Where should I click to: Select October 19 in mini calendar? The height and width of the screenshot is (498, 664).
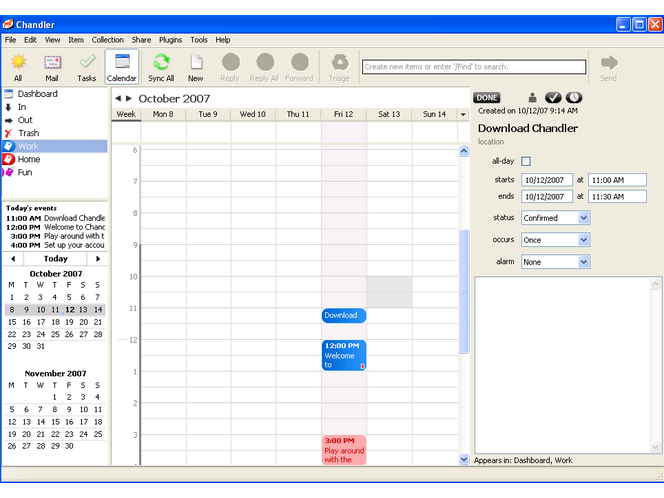tap(69, 322)
